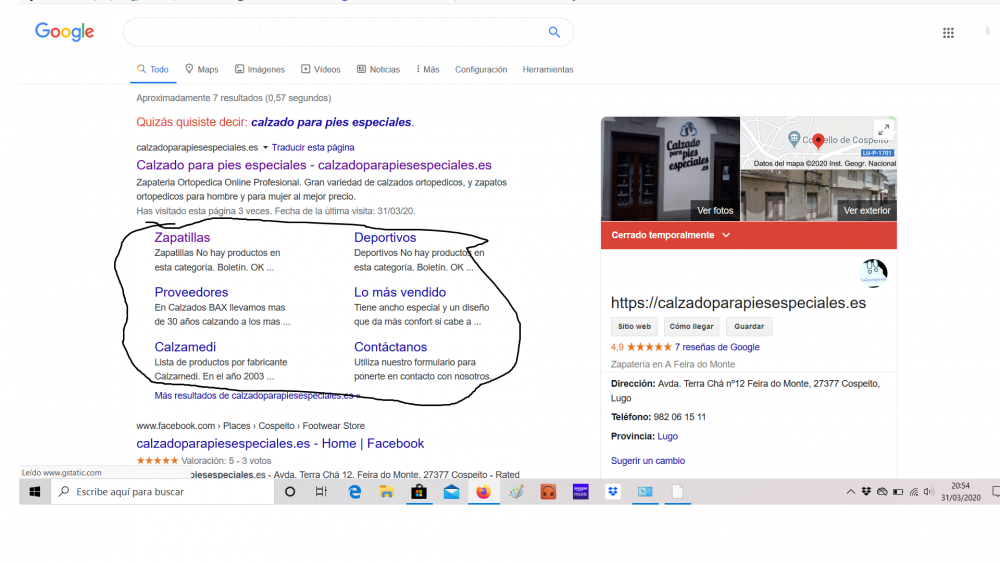
Task: Open the Calzamedi sitelink
Action: 185,347
